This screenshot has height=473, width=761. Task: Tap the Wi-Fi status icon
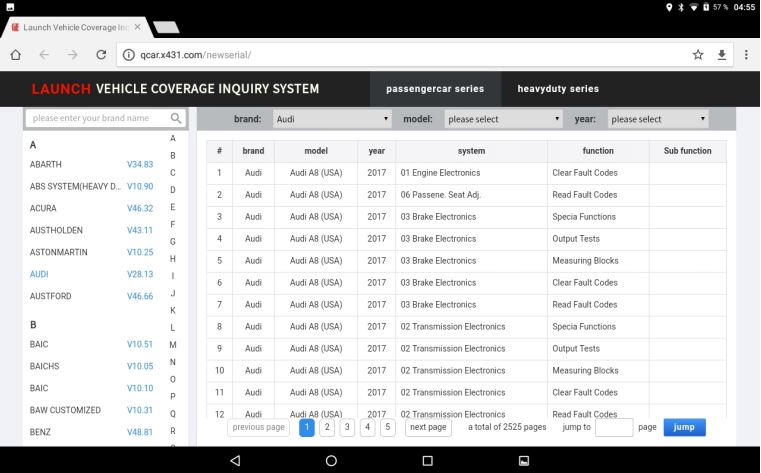pyautogui.click(x=694, y=7)
